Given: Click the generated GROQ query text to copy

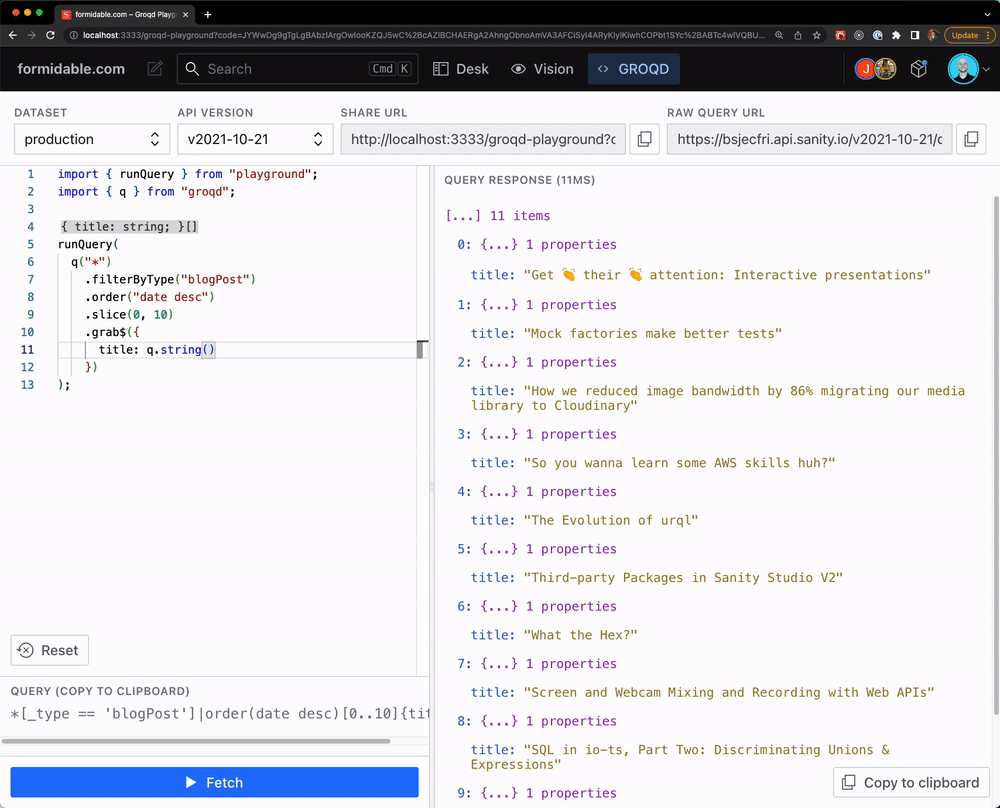Looking at the screenshot, I should click(x=219, y=714).
